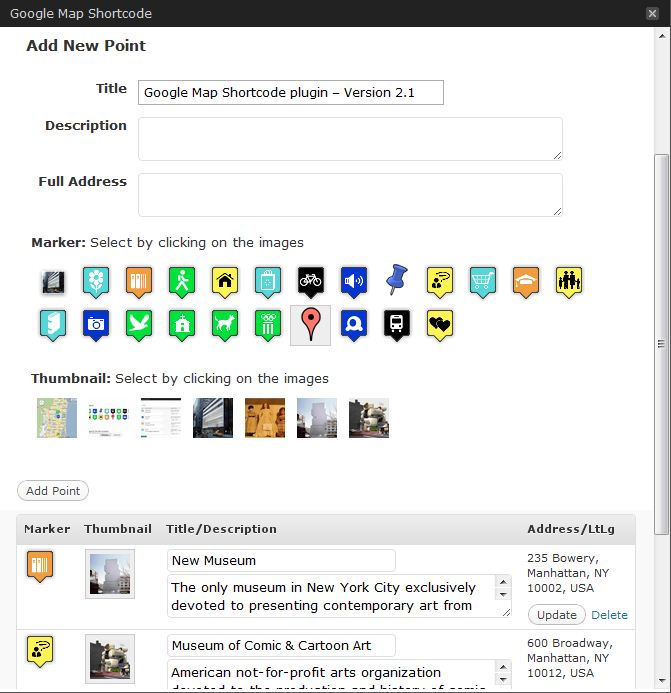This screenshot has height=693, width=671.
Task: Choose the blue camera marker
Action: click(x=96, y=325)
